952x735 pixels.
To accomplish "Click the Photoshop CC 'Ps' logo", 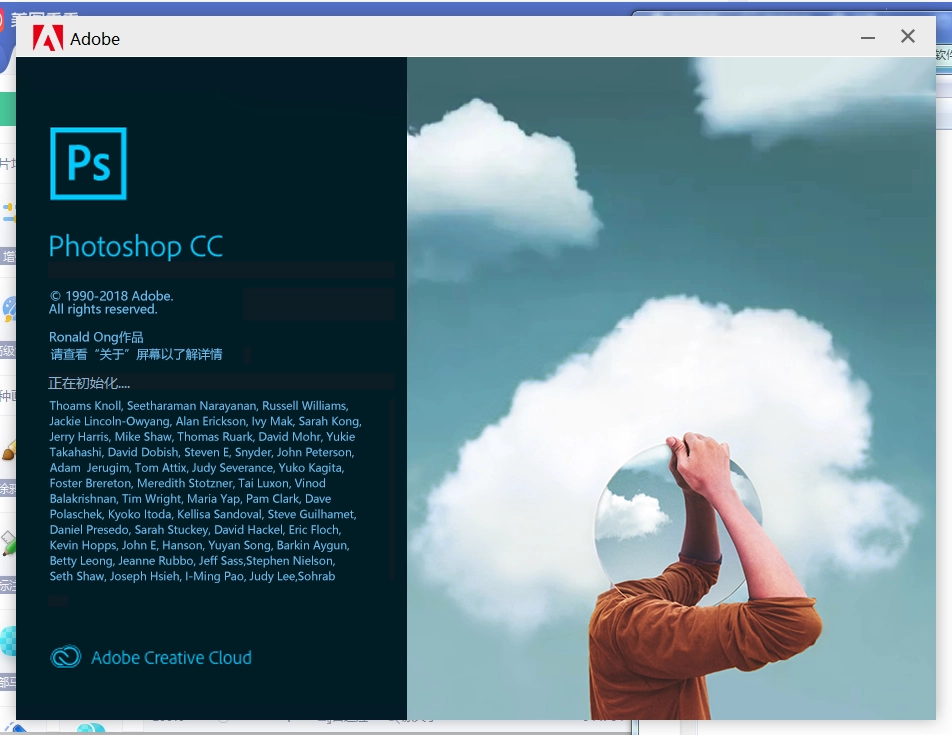I will click(88, 163).
